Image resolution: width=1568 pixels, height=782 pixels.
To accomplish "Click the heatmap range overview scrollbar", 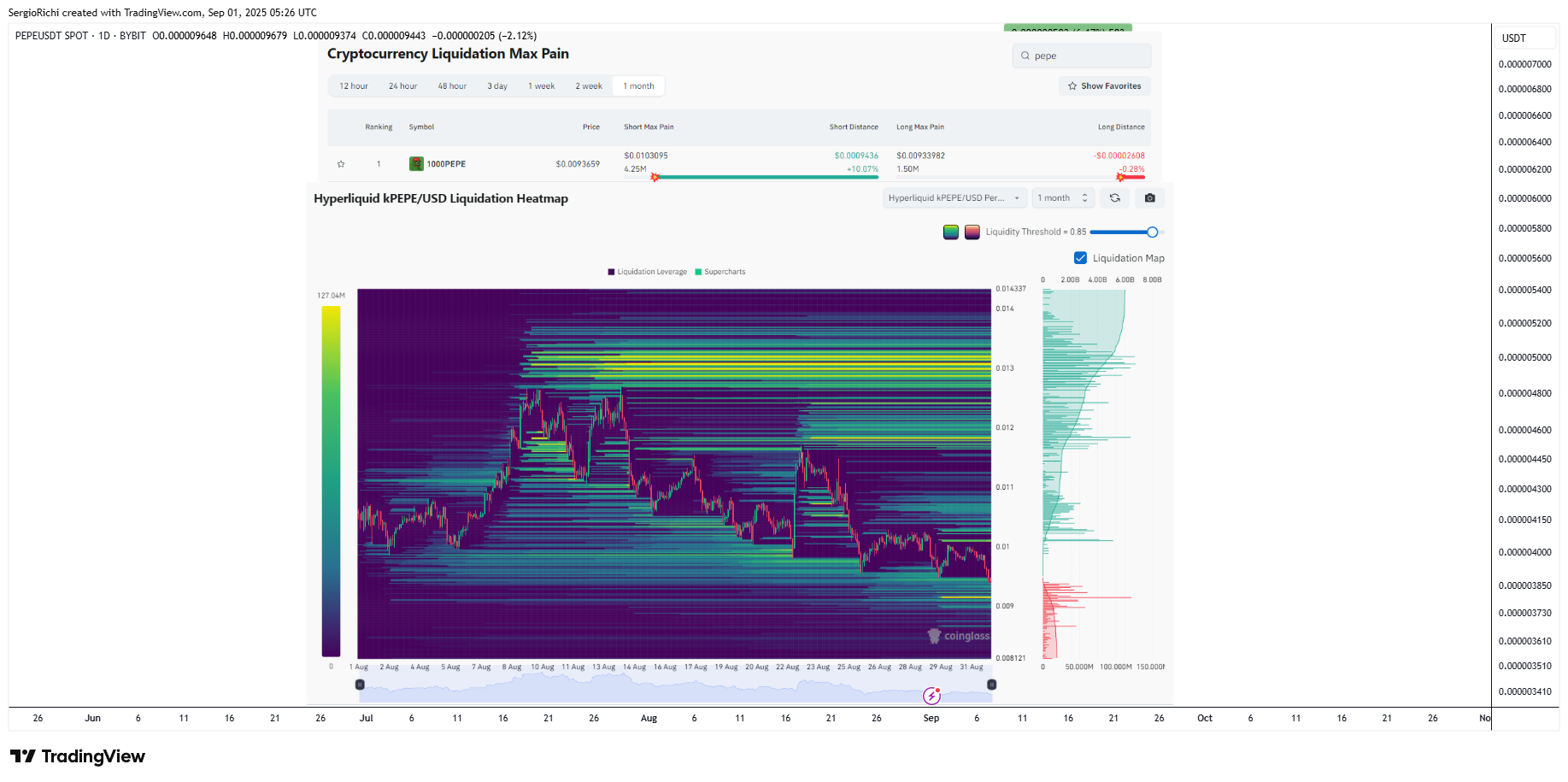I will [x=675, y=687].
